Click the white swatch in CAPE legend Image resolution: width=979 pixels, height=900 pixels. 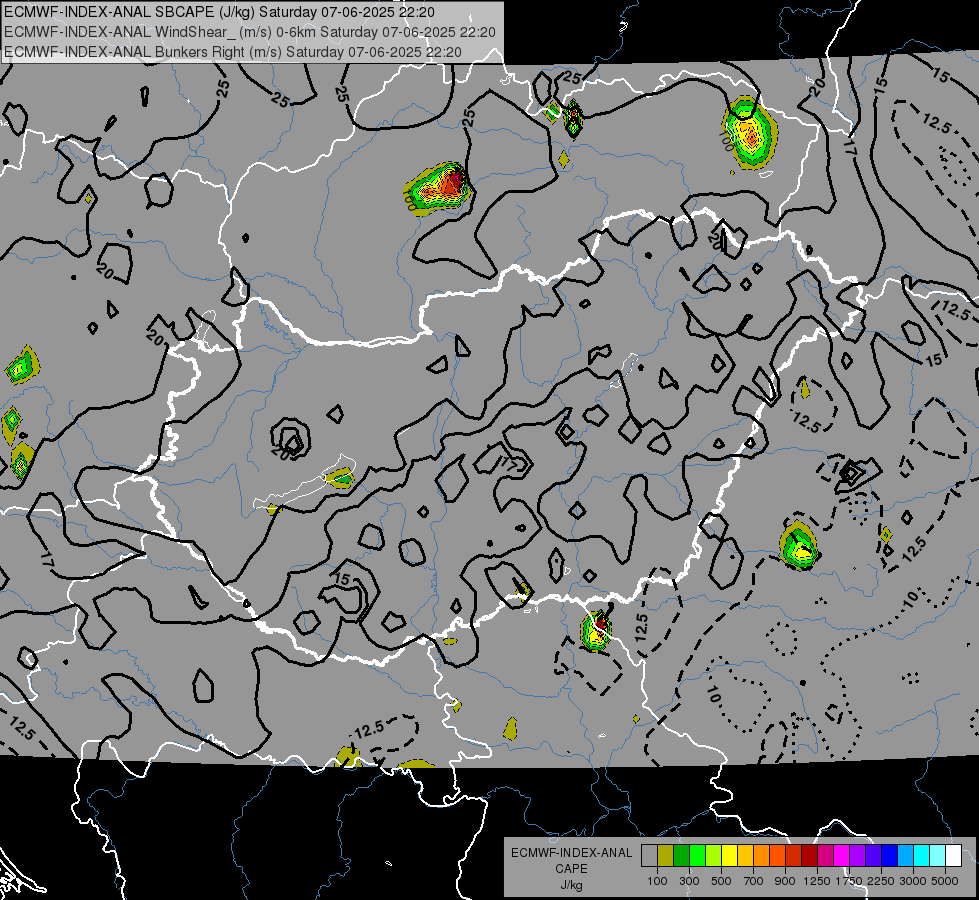pyautogui.click(x=954, y=856)
